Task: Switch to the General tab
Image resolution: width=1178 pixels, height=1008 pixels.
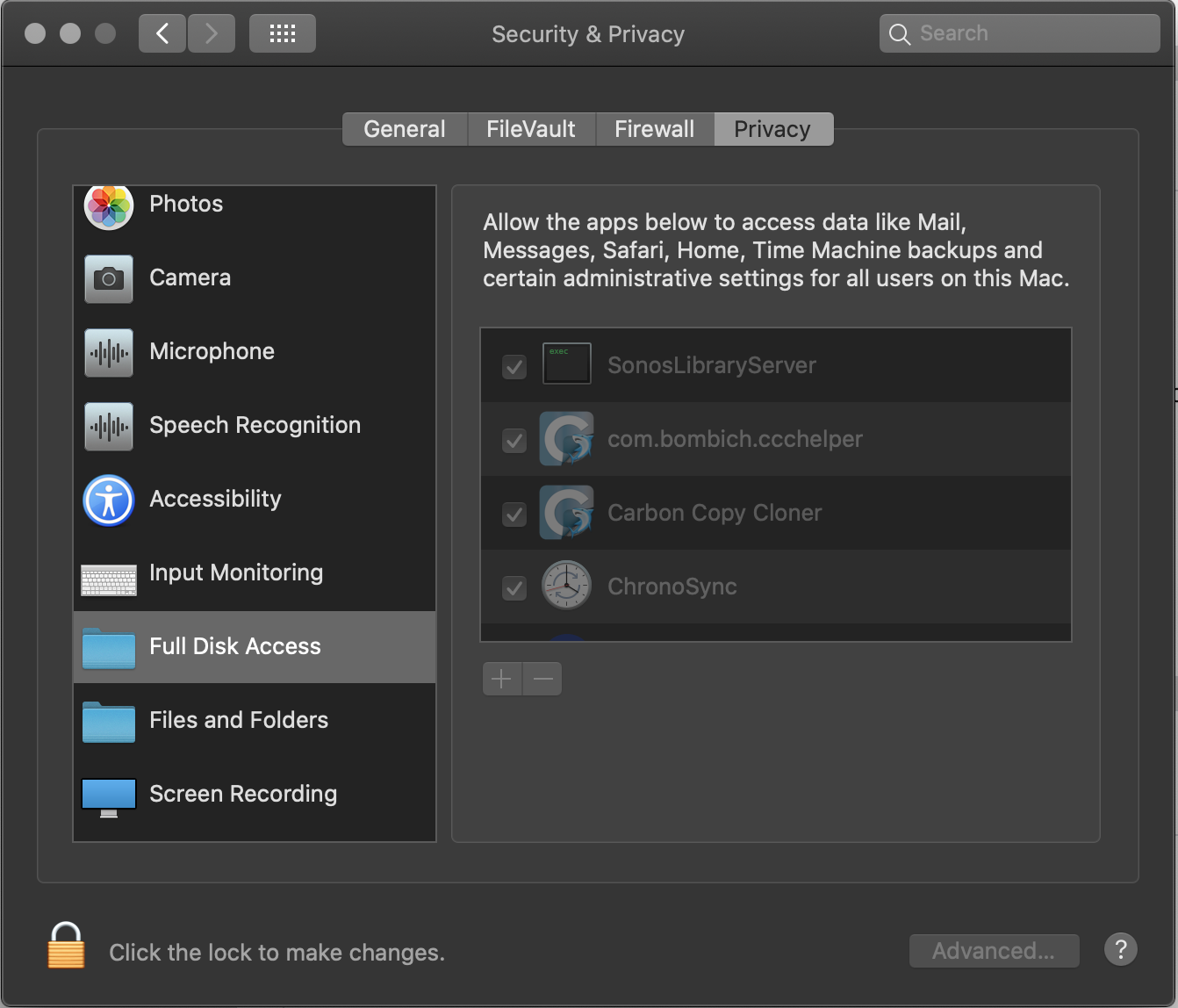Action: pos(405,129)
